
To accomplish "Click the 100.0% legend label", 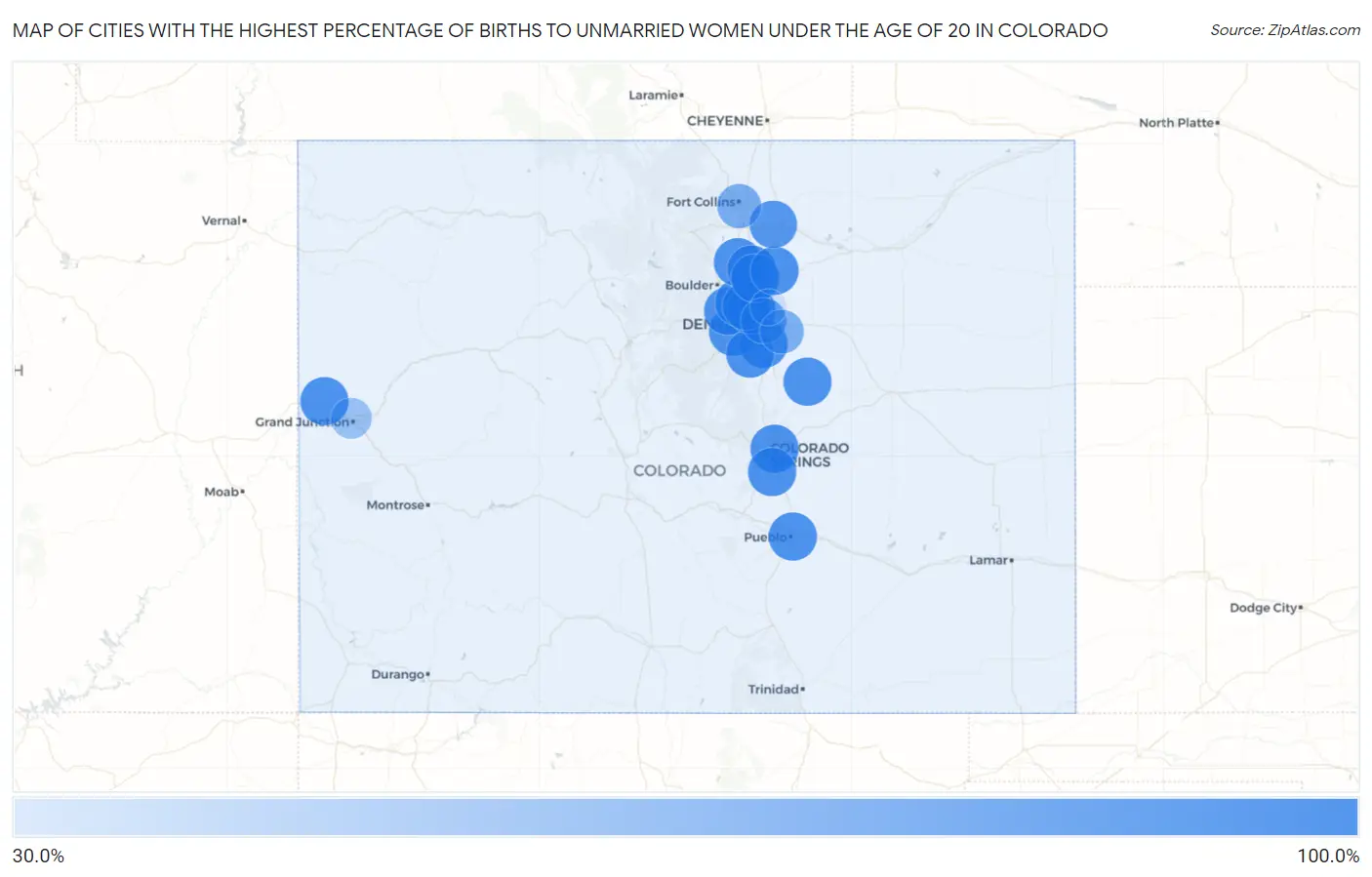I will coord(1328,856).
